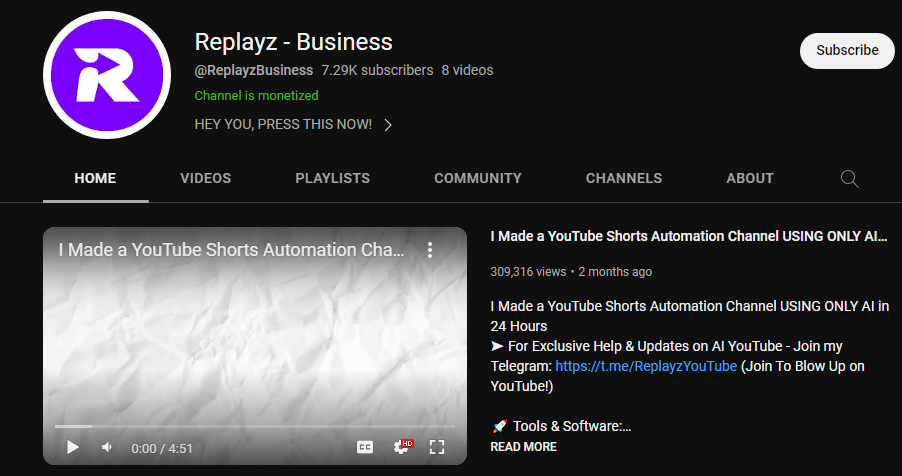Mute the video volume speaker icon
Viewport: 902px width, 476px height.
[107, 447]
